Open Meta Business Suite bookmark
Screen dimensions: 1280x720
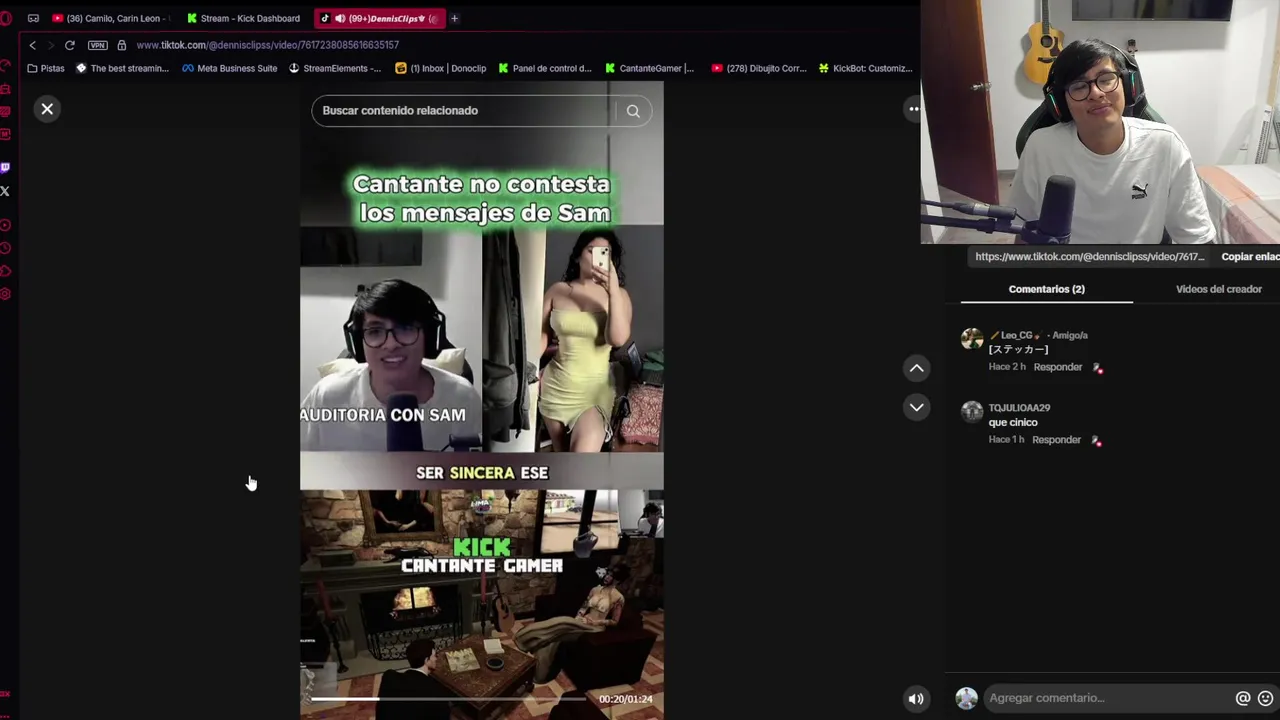point(229,68)
